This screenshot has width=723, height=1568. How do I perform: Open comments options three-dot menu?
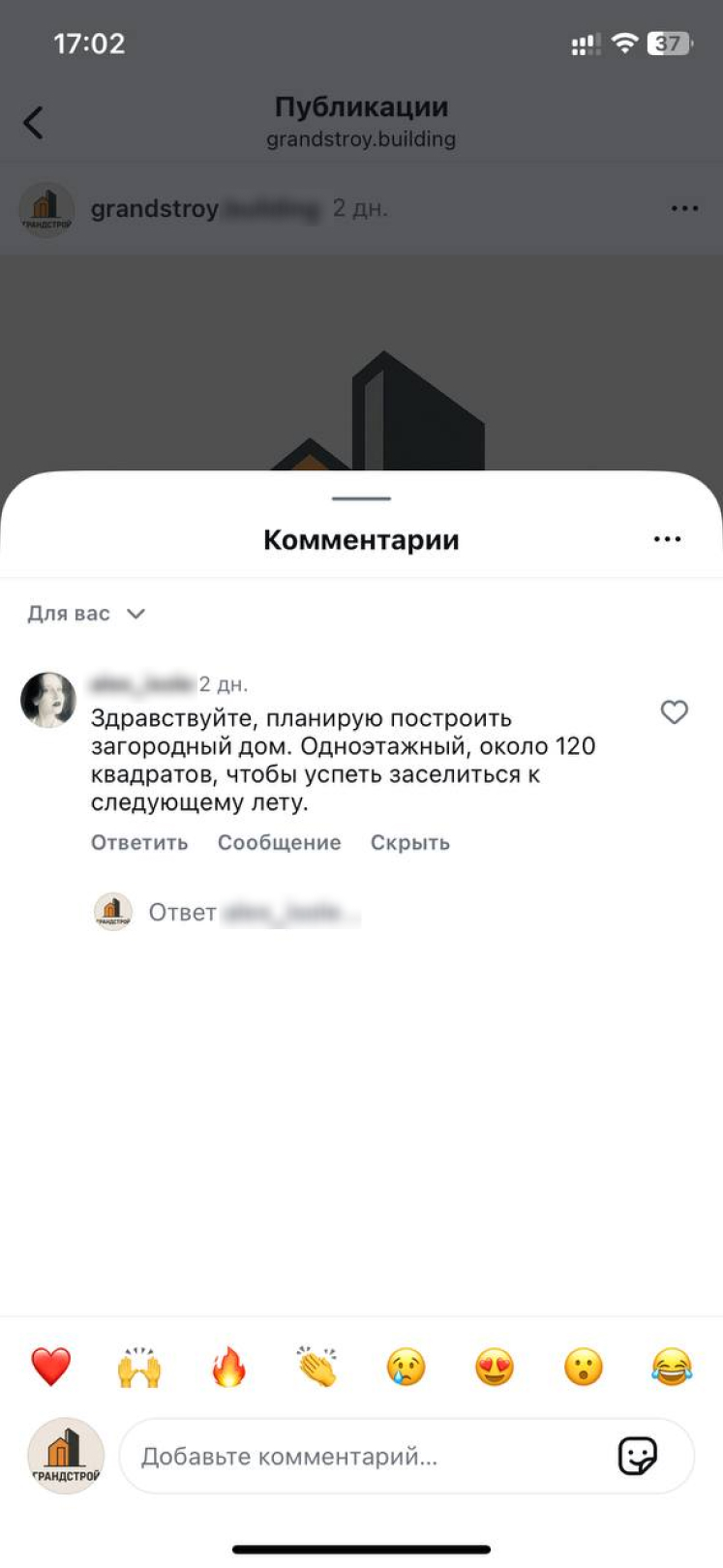coord(668,539)
